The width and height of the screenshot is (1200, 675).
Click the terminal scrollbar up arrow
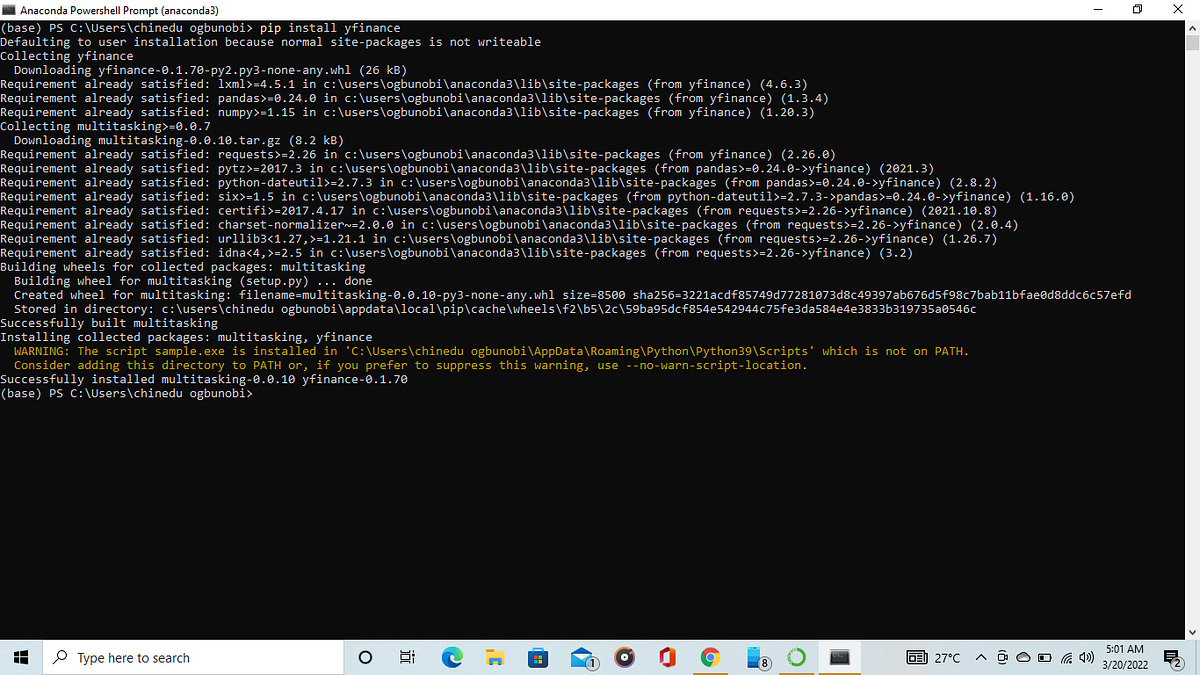[1192, 29]
